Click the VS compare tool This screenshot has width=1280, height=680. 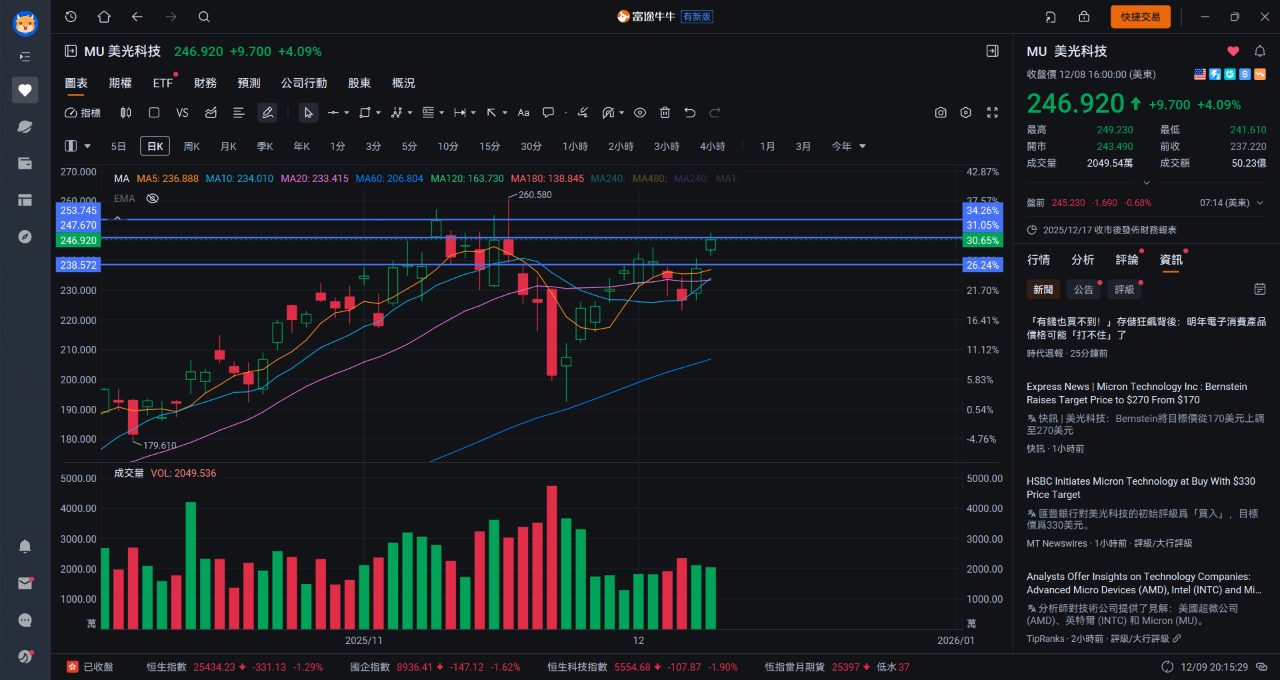tap(182, 113)
